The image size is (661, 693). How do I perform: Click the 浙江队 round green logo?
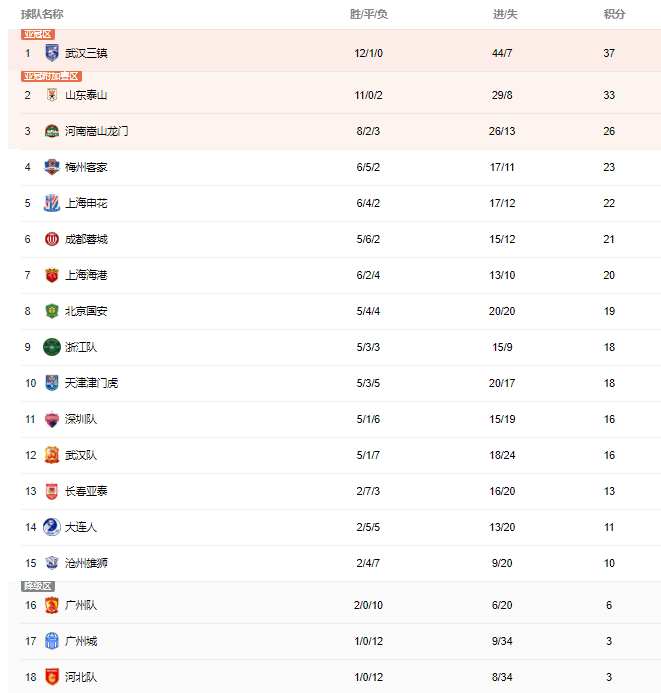point(52,347)
